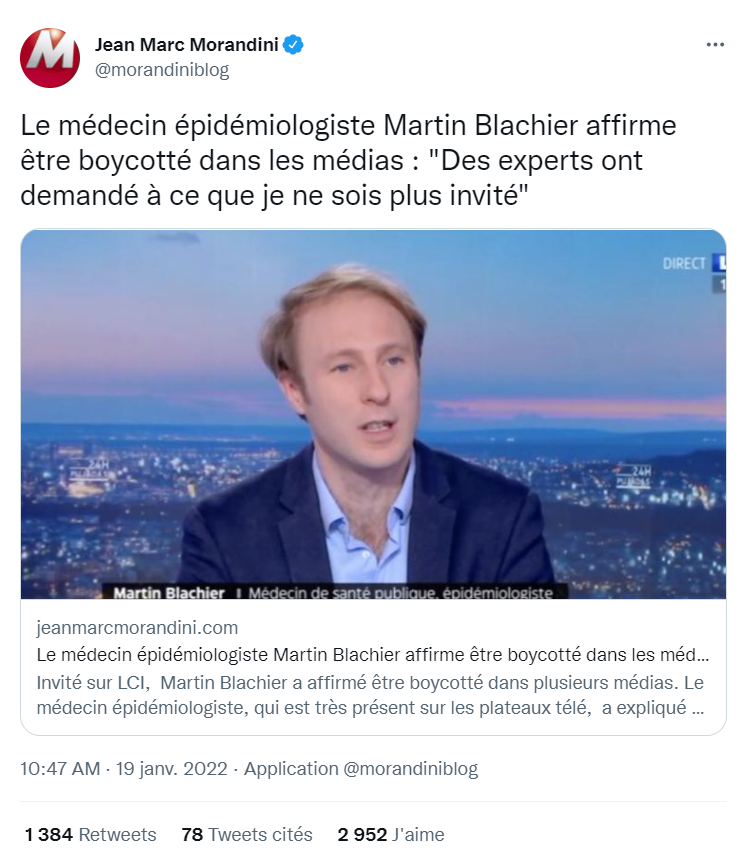Open Jean Marc Morandini's profile name
Viewport: 745px width, 863px height.
(187, 45)
